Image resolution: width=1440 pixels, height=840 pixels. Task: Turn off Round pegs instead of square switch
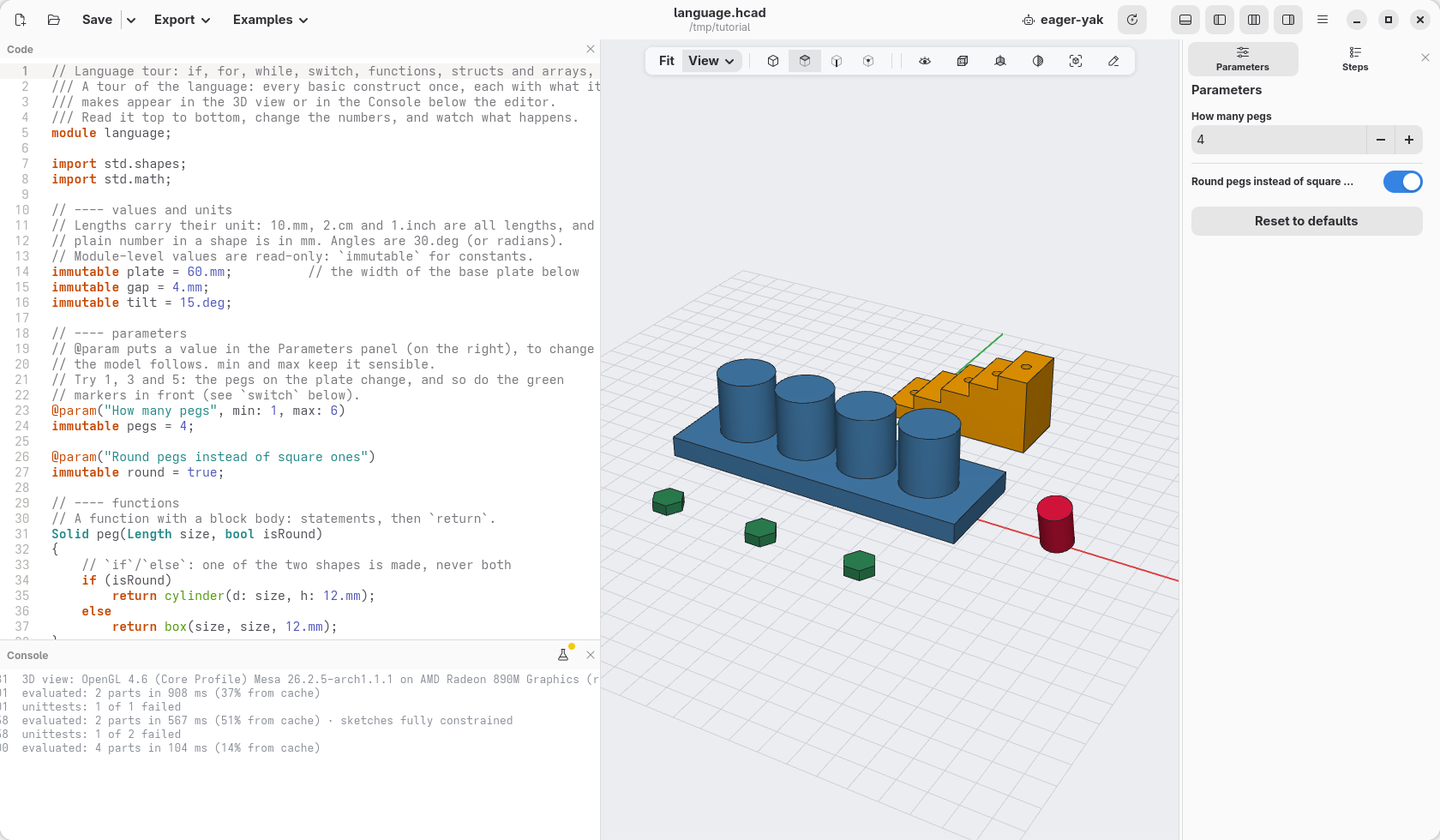pyautogui.click(x=1403, y=182)
